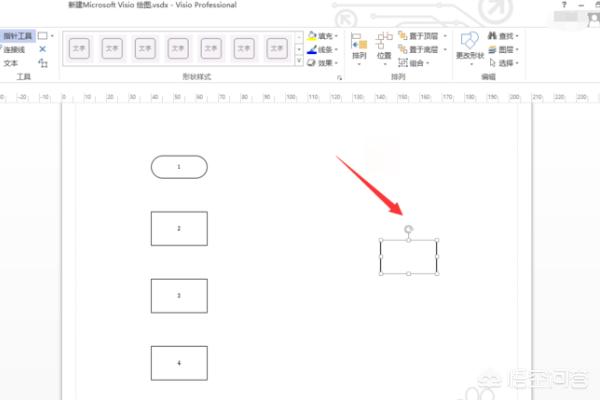
Task: Select the rectangle shape labeled 2
Action: (179, 229)
